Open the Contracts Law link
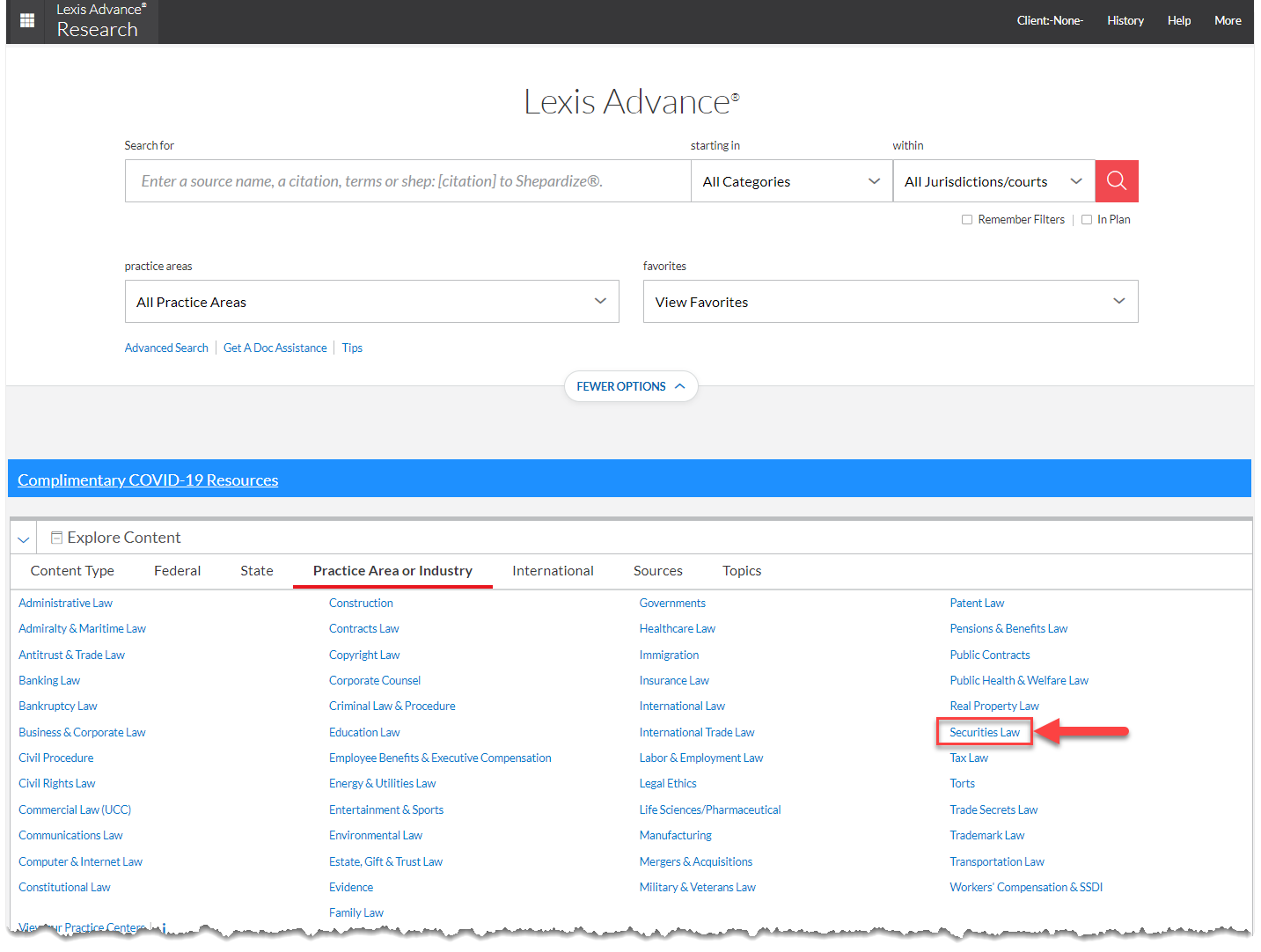This screenshot has width=1261, height=952. point(364,628)
